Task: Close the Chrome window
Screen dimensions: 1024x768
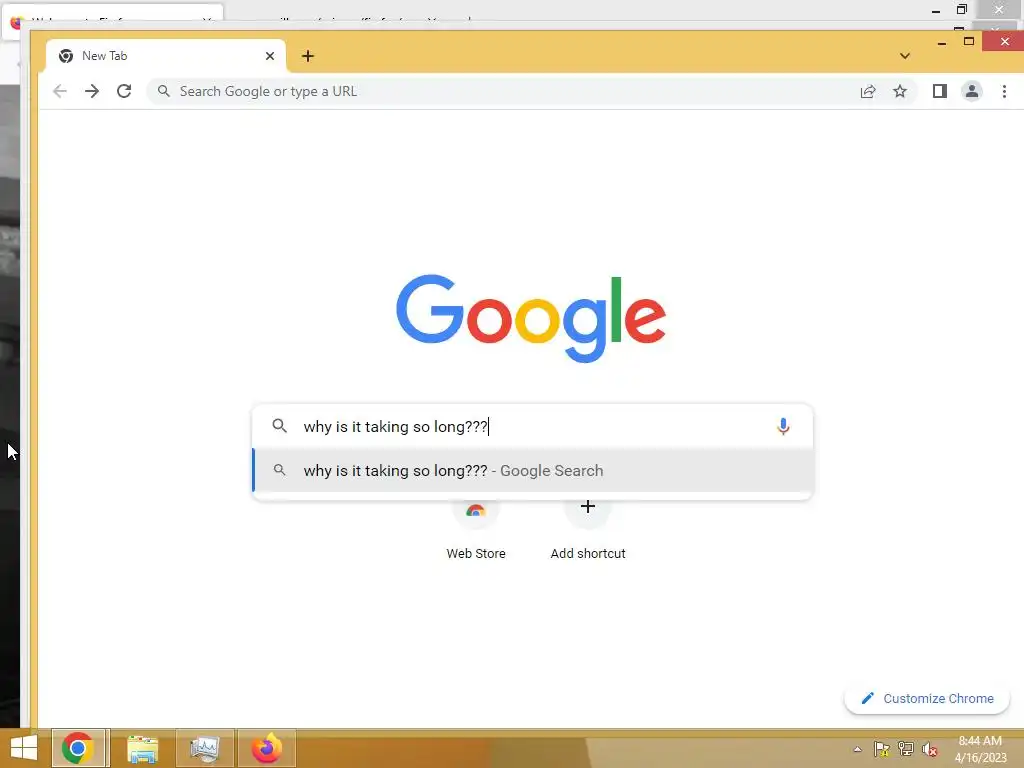Action: [x=1004, y=42]
